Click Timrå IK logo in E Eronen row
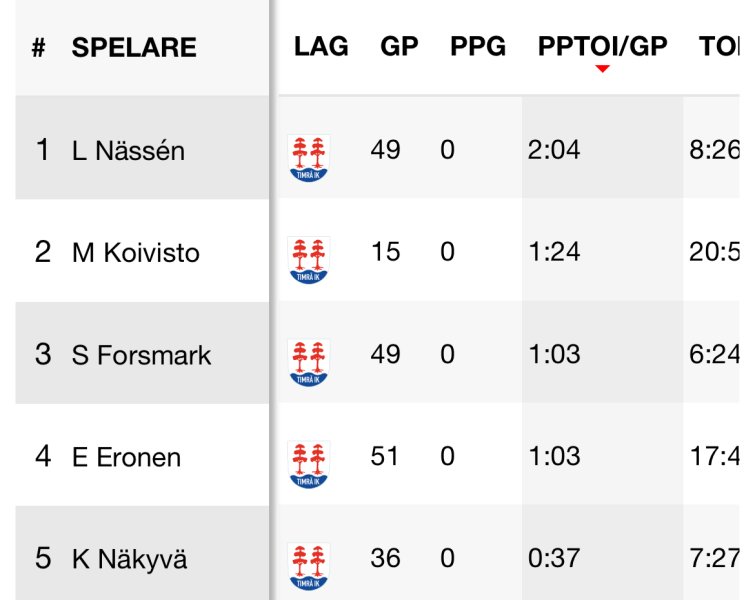The height and width of the screenshot is (600, 755). 309,464
